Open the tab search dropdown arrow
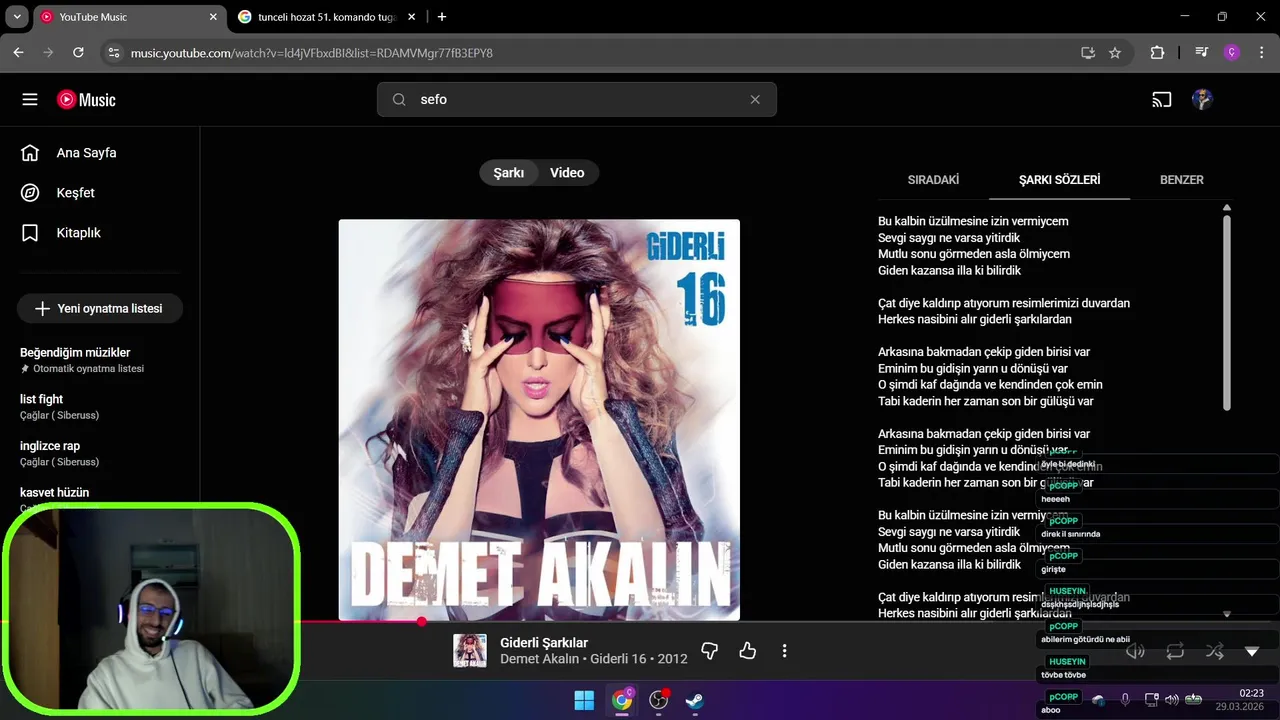Image resolution: width=1280 pixels, height=720 pixels. [17, 17]
